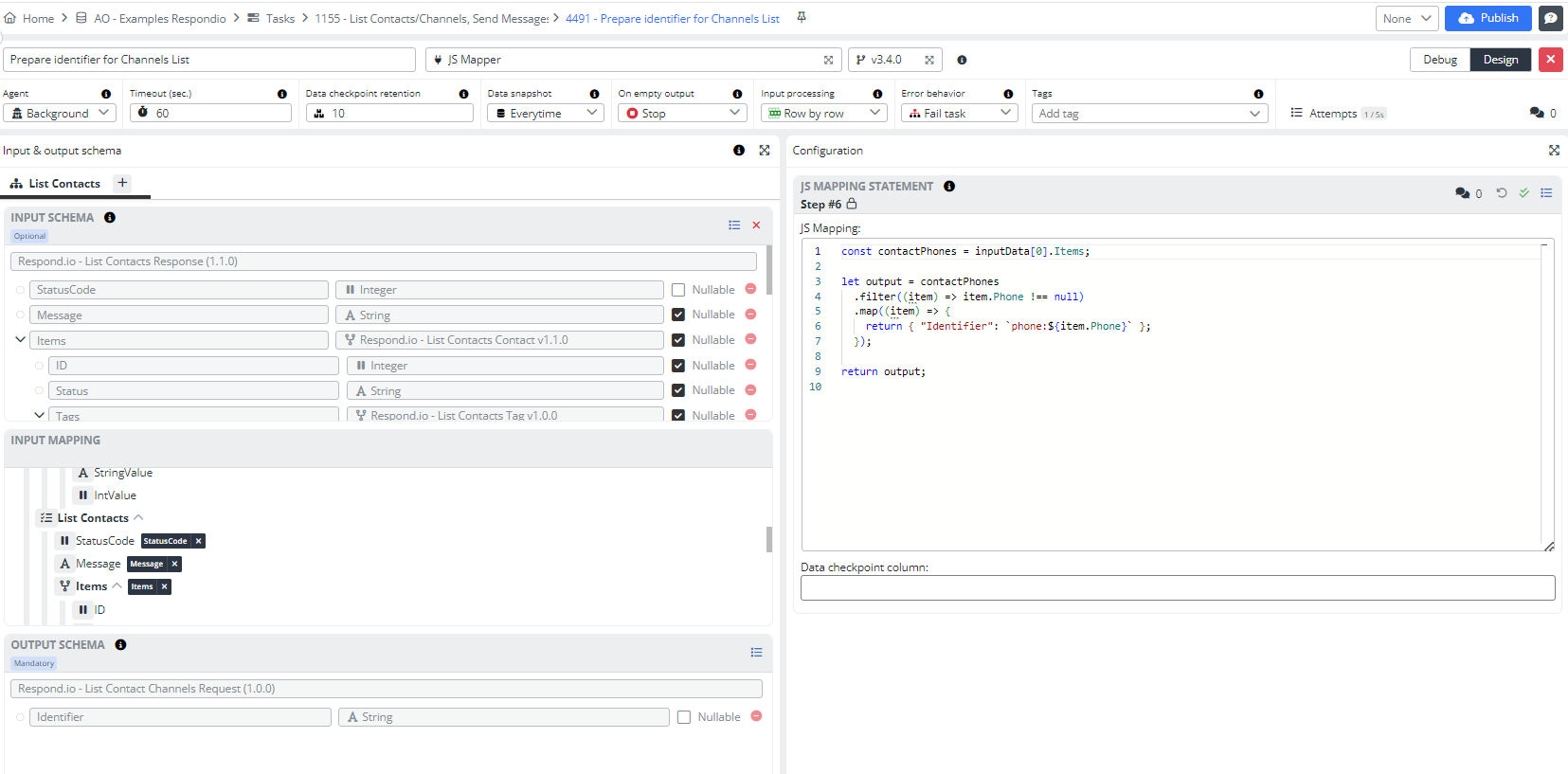Remove the StatusCode field with red minus
1568x774 pixels.
[x=750, y=289]
